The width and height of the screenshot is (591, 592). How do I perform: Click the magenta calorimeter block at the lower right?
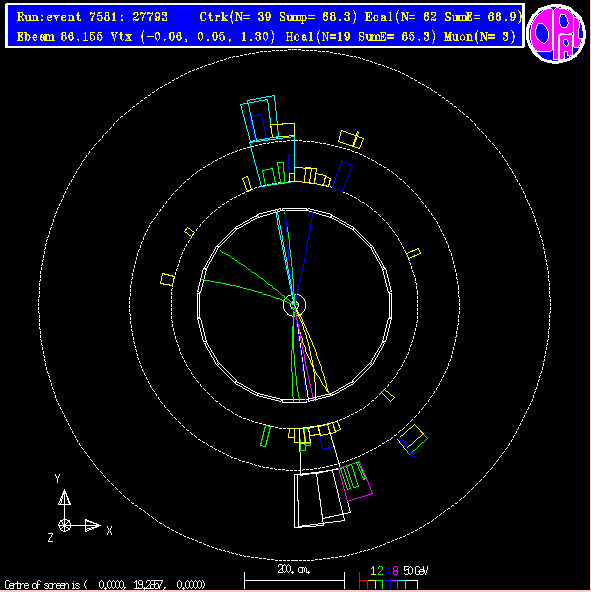(x=356, y=481)
